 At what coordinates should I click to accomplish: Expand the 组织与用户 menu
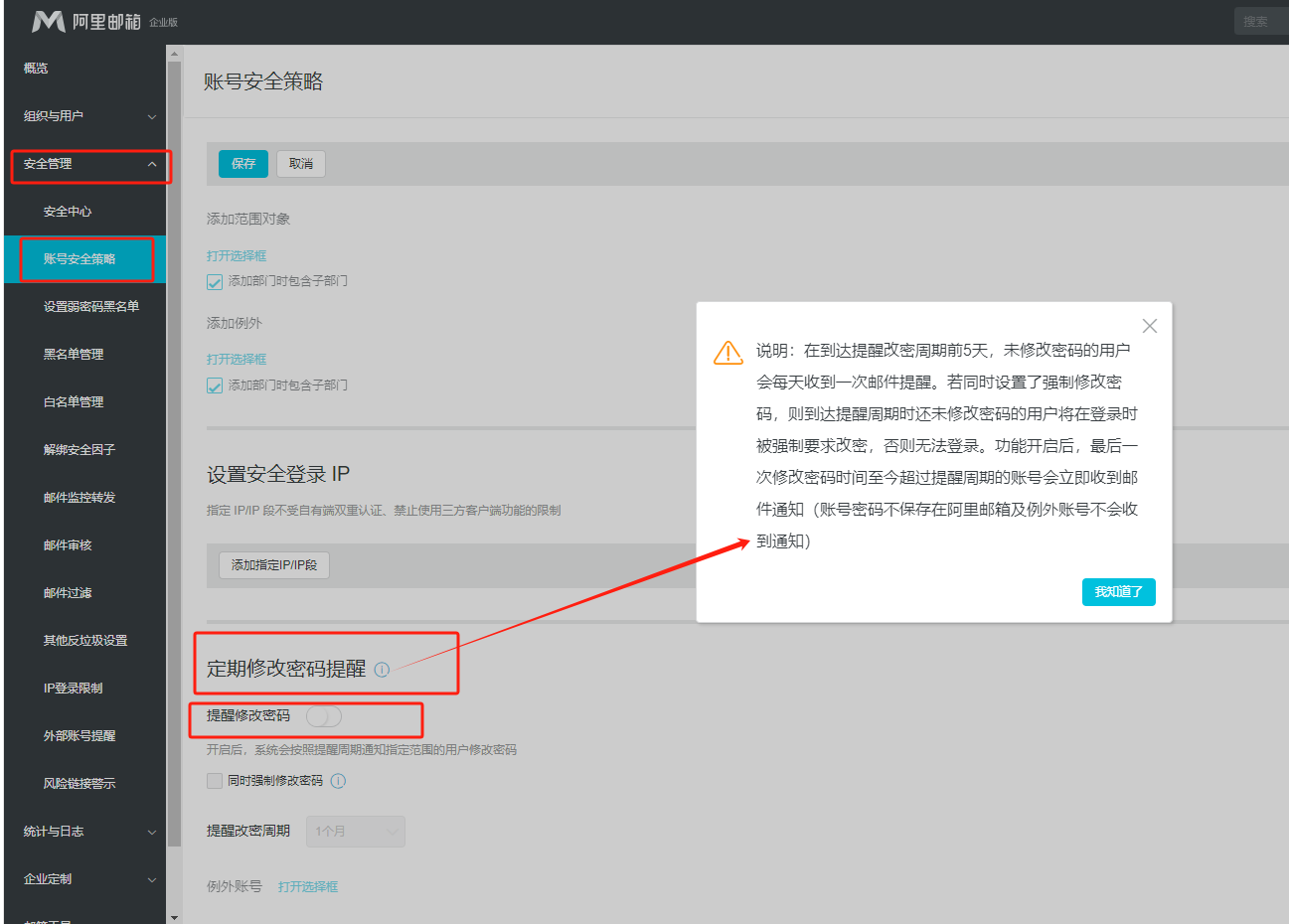89,116
